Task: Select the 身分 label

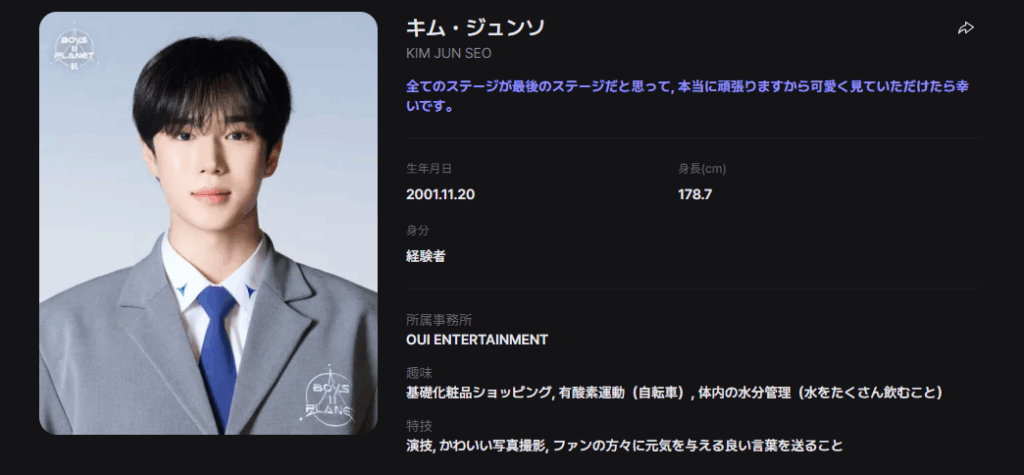Action: click(x=417, y=231)
